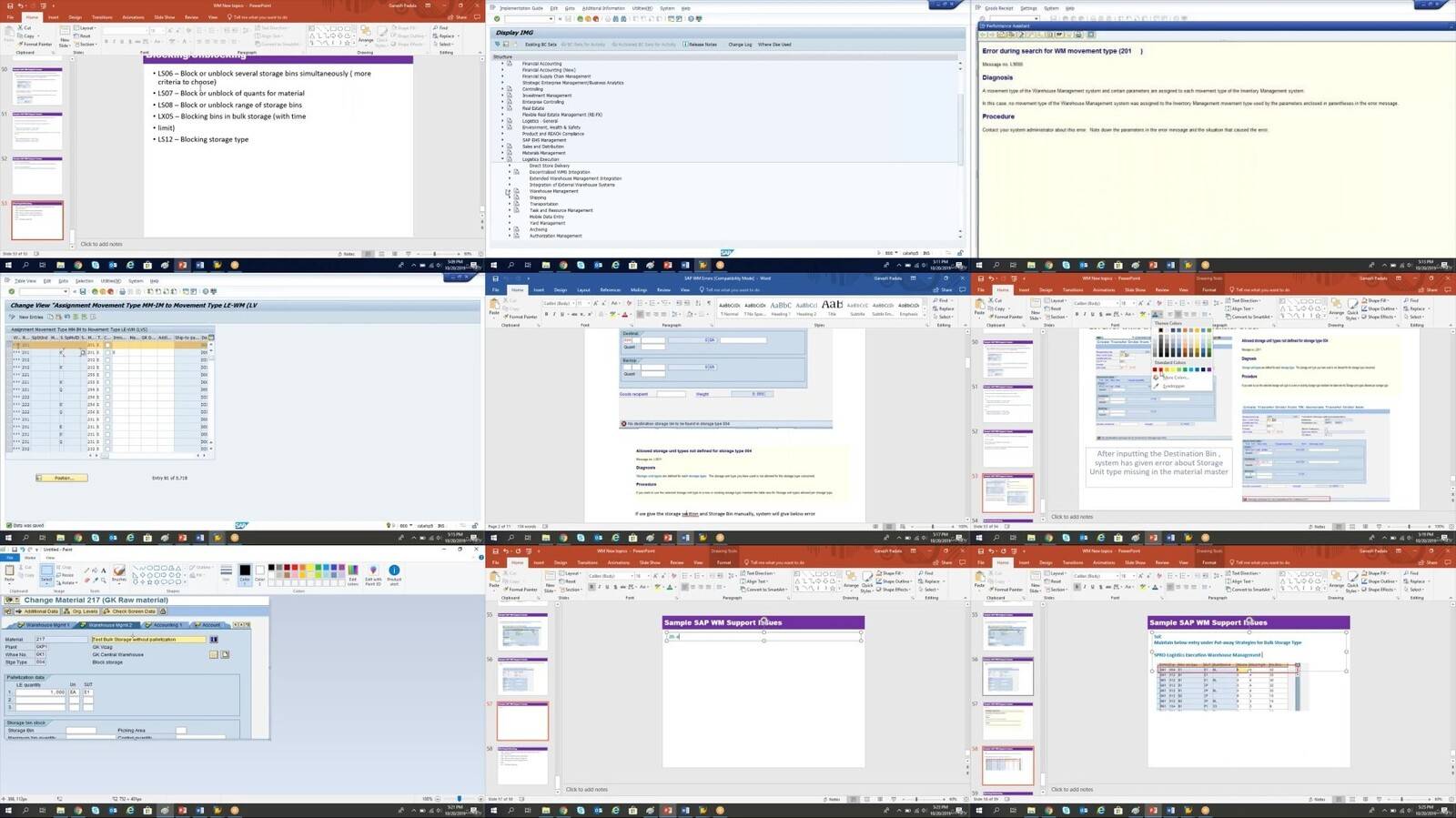Click Format Painter in the Blocking slide PowerPoint
This screenshot has width=1456, height=818.
(x=35, y=44)
